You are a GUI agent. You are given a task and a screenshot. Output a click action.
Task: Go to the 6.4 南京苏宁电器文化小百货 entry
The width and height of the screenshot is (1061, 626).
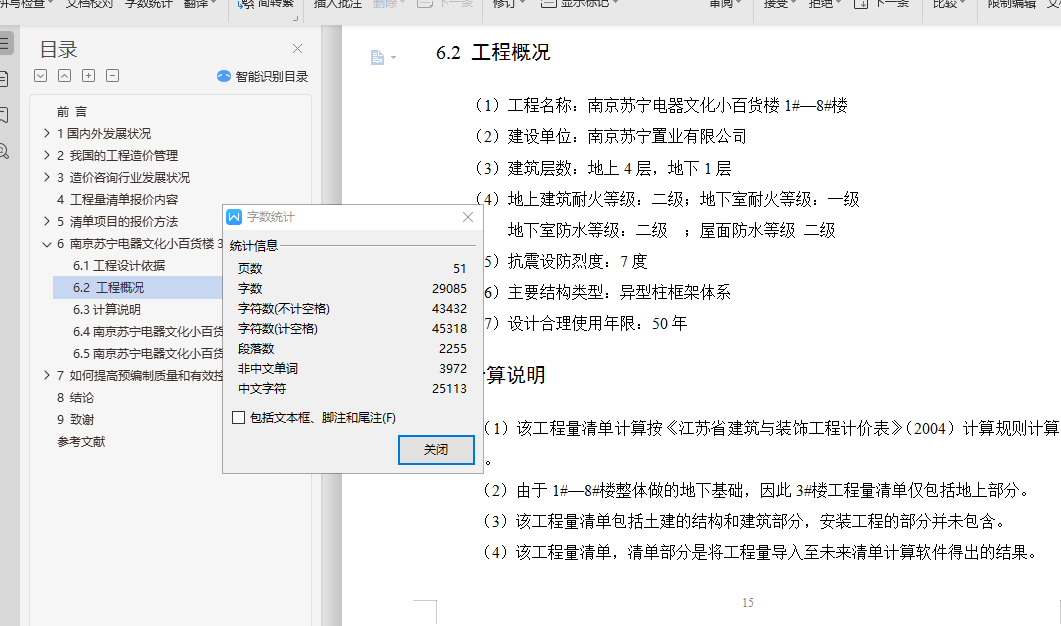coord(148,332)
